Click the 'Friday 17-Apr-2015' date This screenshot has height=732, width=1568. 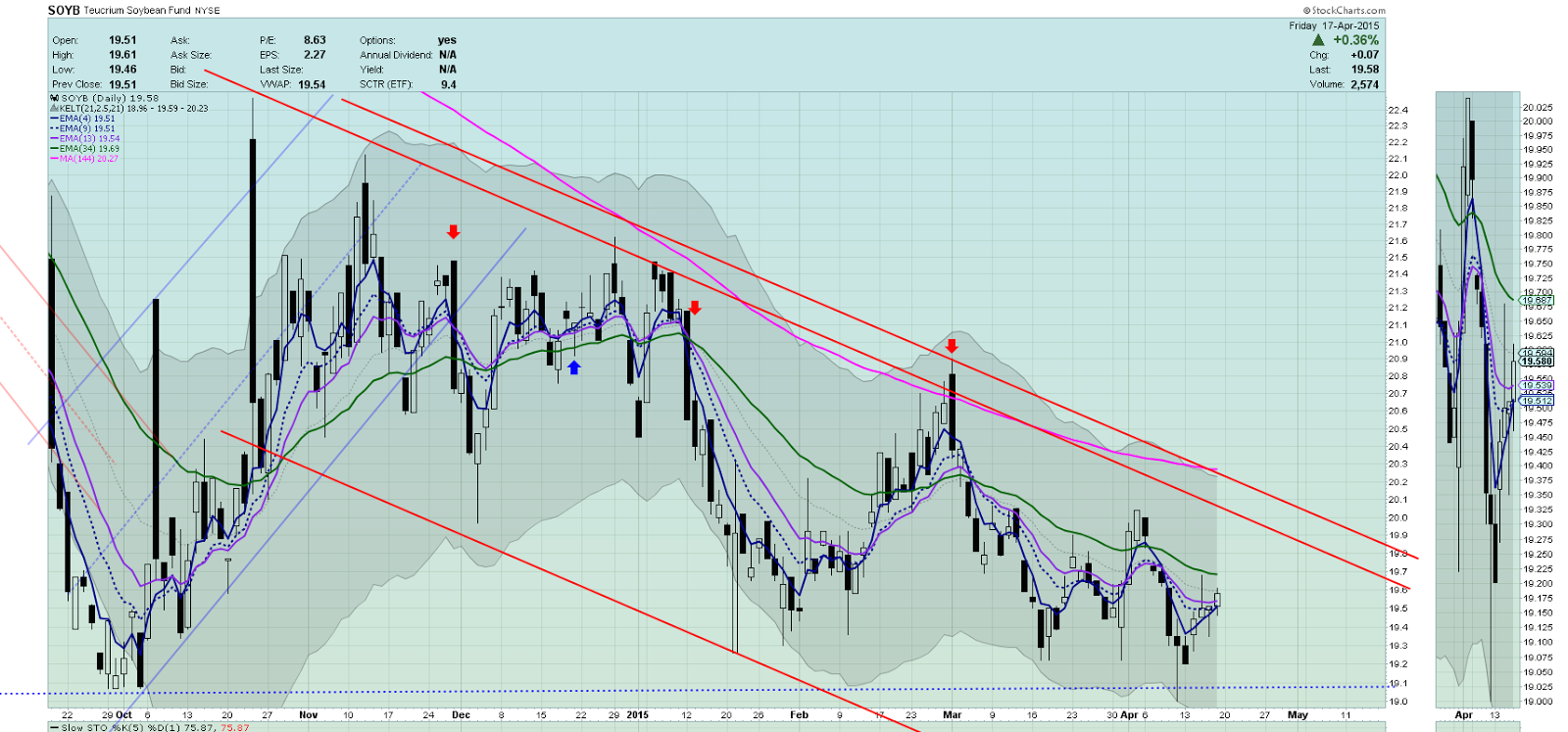[x=1334, y=25]
